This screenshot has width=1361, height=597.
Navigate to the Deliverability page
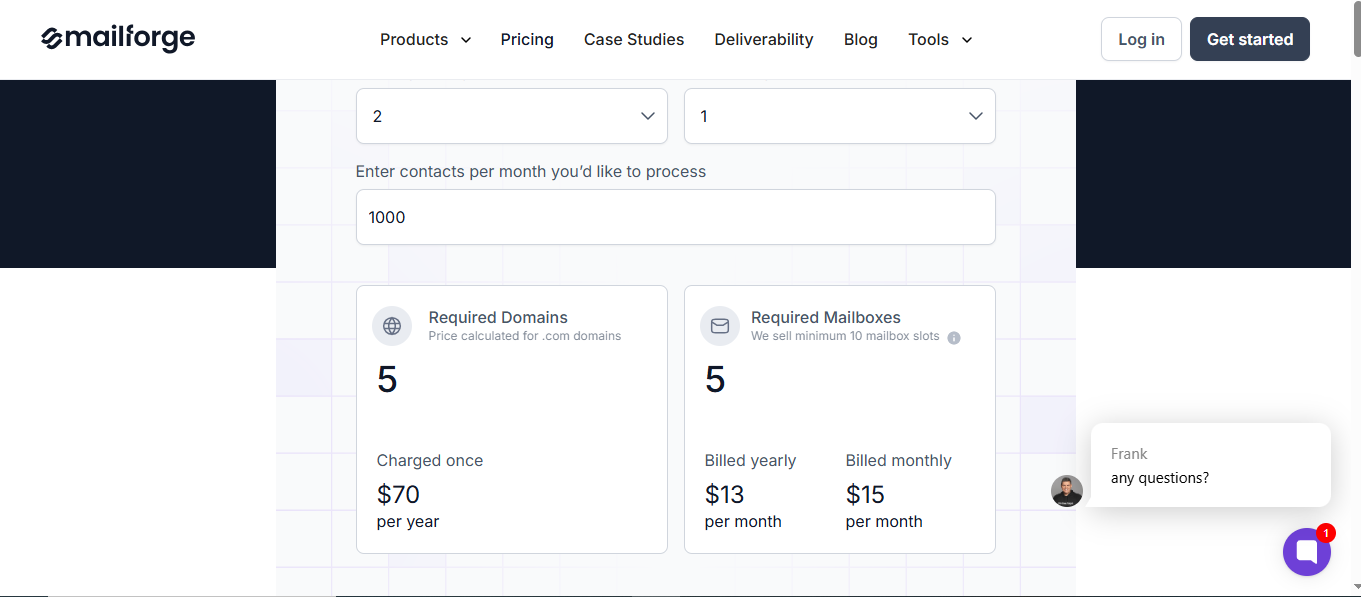pos(763,39)
